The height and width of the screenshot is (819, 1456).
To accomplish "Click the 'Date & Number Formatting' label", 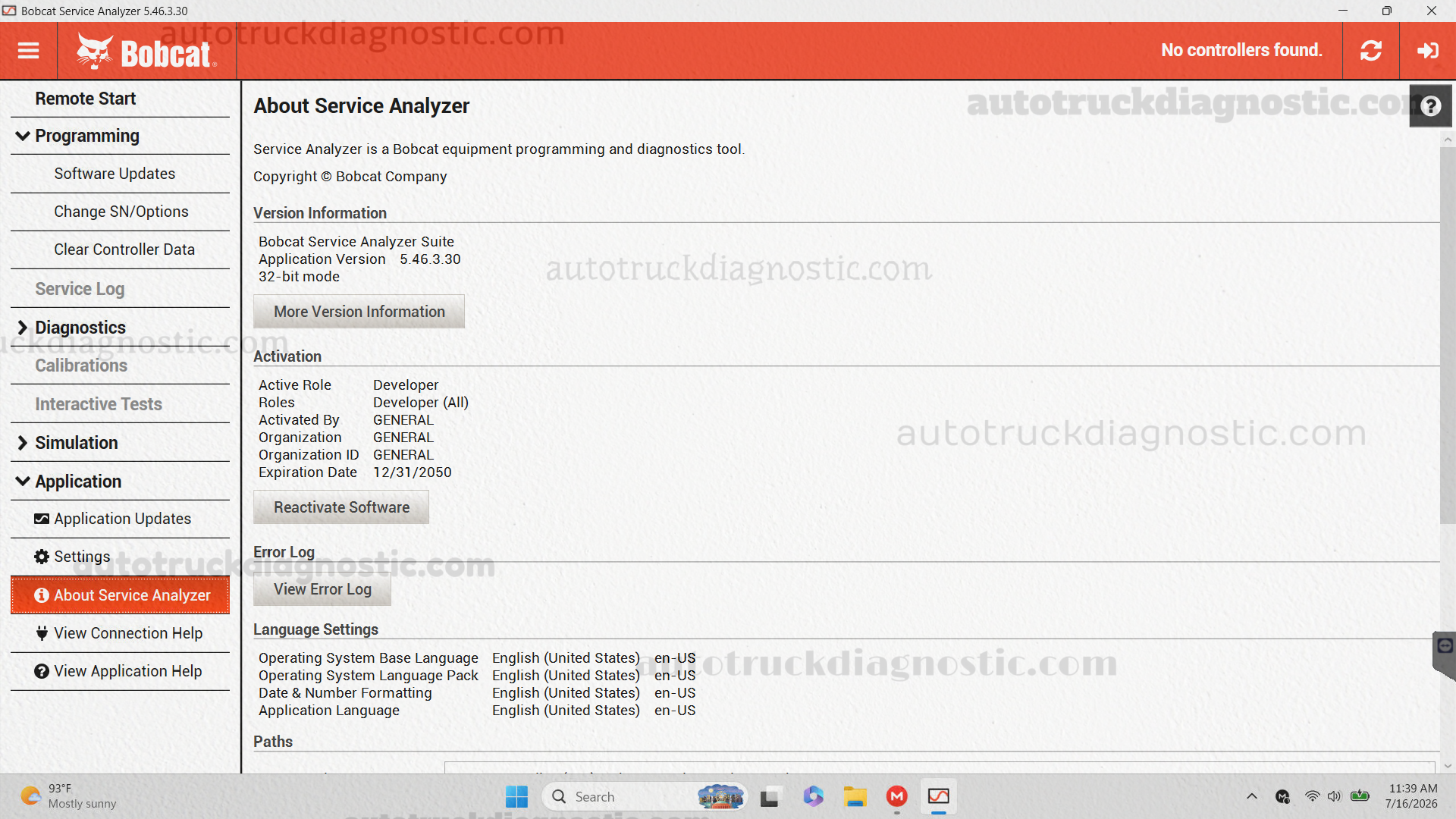I will click(345, 693).
